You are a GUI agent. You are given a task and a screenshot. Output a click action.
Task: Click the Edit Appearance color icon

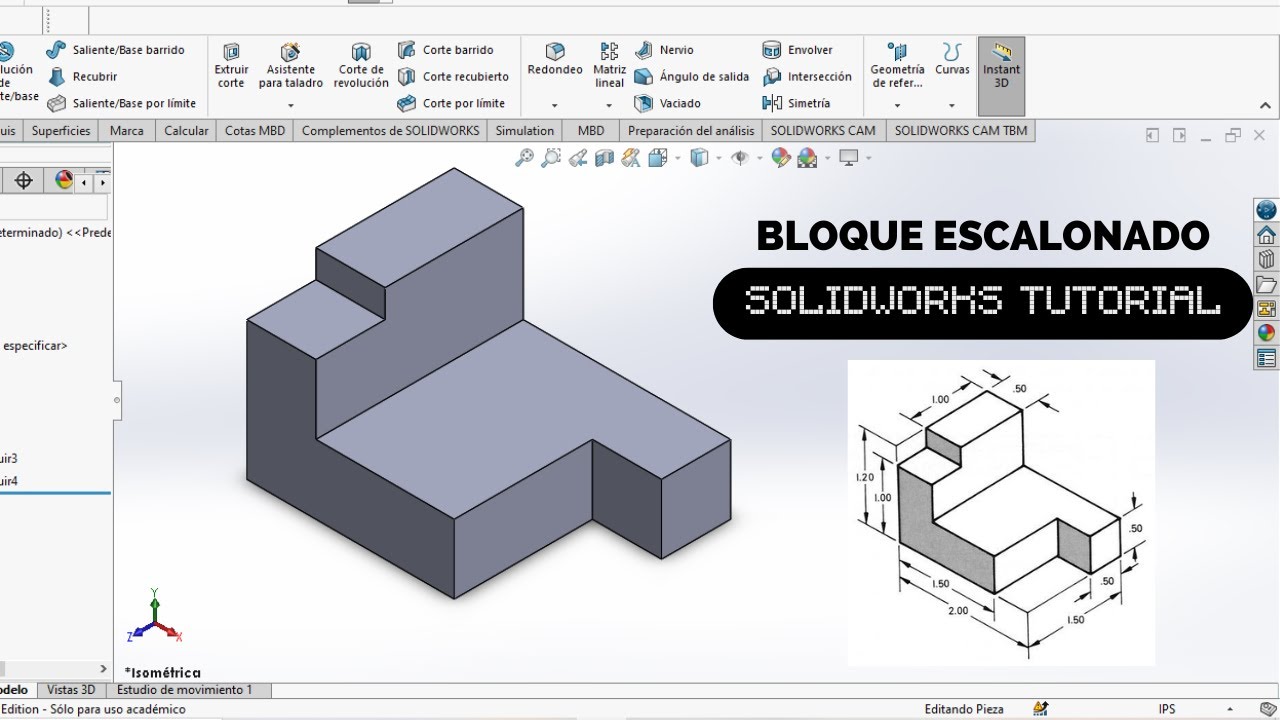point(781,158)
